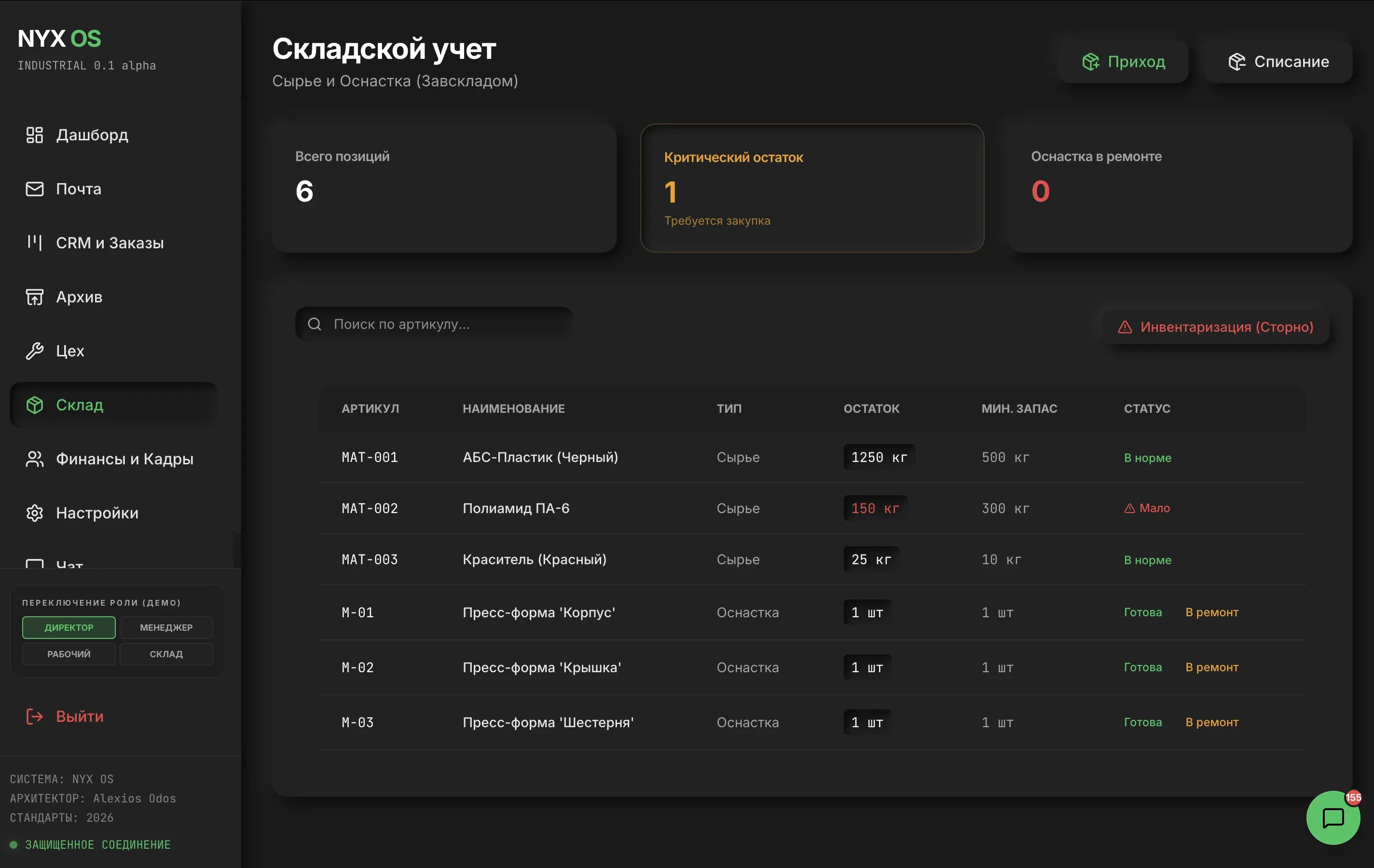1374x868 pixels.
Task: Click the Цех wrench icon
Action: 35,351
